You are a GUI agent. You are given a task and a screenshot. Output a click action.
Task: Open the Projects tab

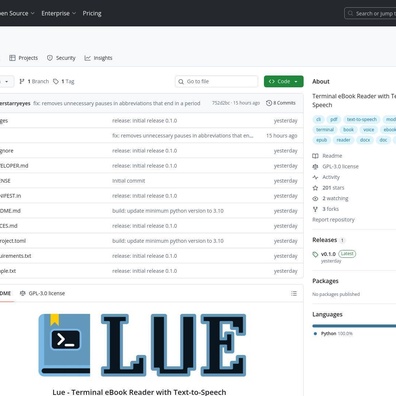tap(23, 58)
